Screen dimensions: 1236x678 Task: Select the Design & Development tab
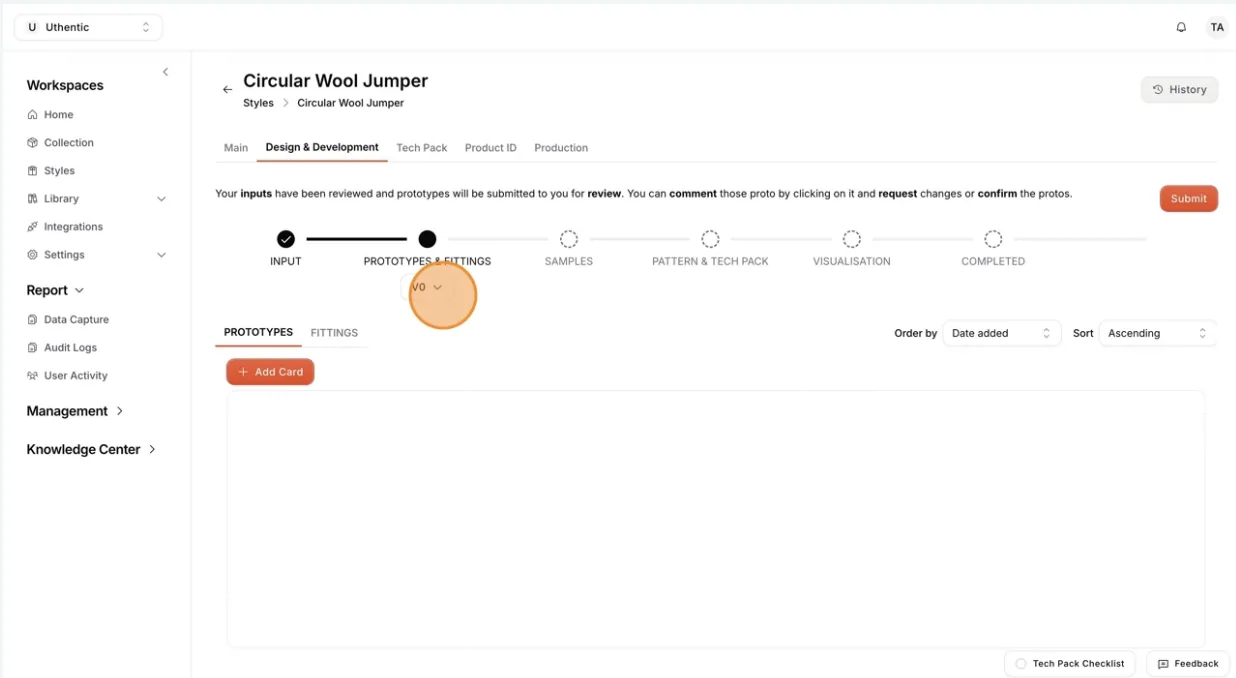point(322,147)
